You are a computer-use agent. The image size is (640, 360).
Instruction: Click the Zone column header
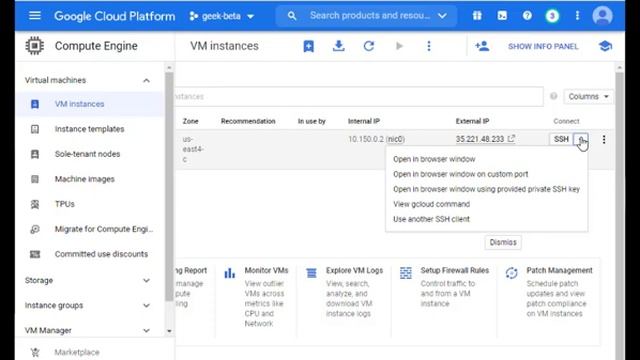tap(190, 121)
